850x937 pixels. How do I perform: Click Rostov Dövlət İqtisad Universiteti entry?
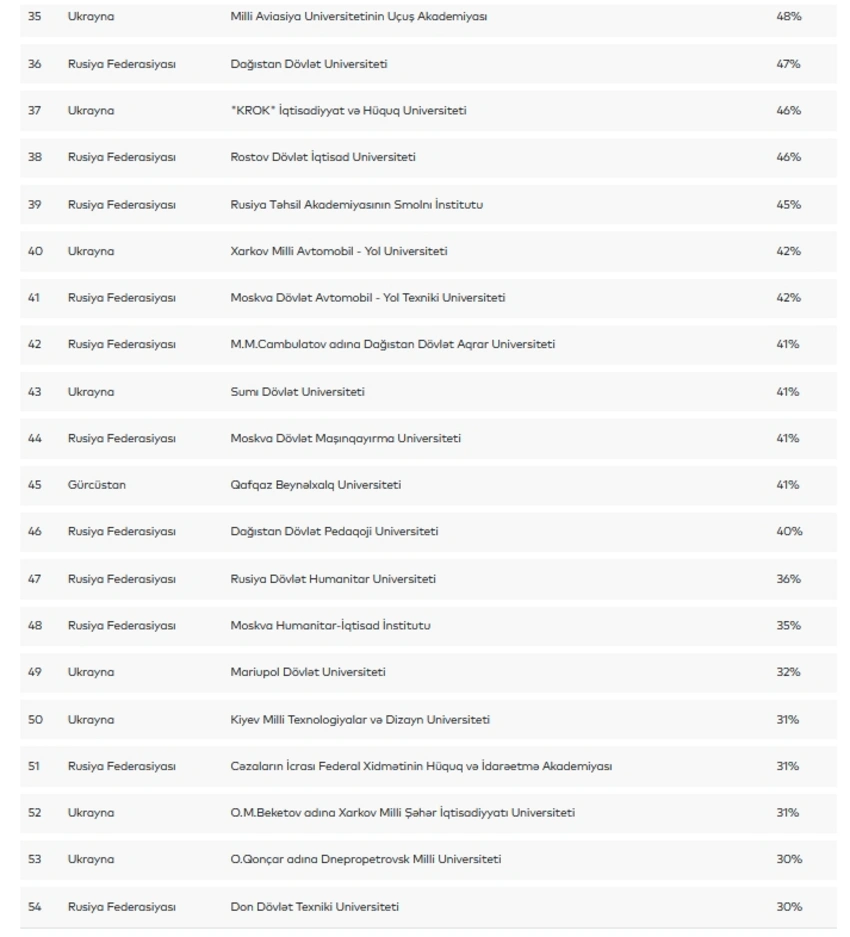click(x=323, y=157)
